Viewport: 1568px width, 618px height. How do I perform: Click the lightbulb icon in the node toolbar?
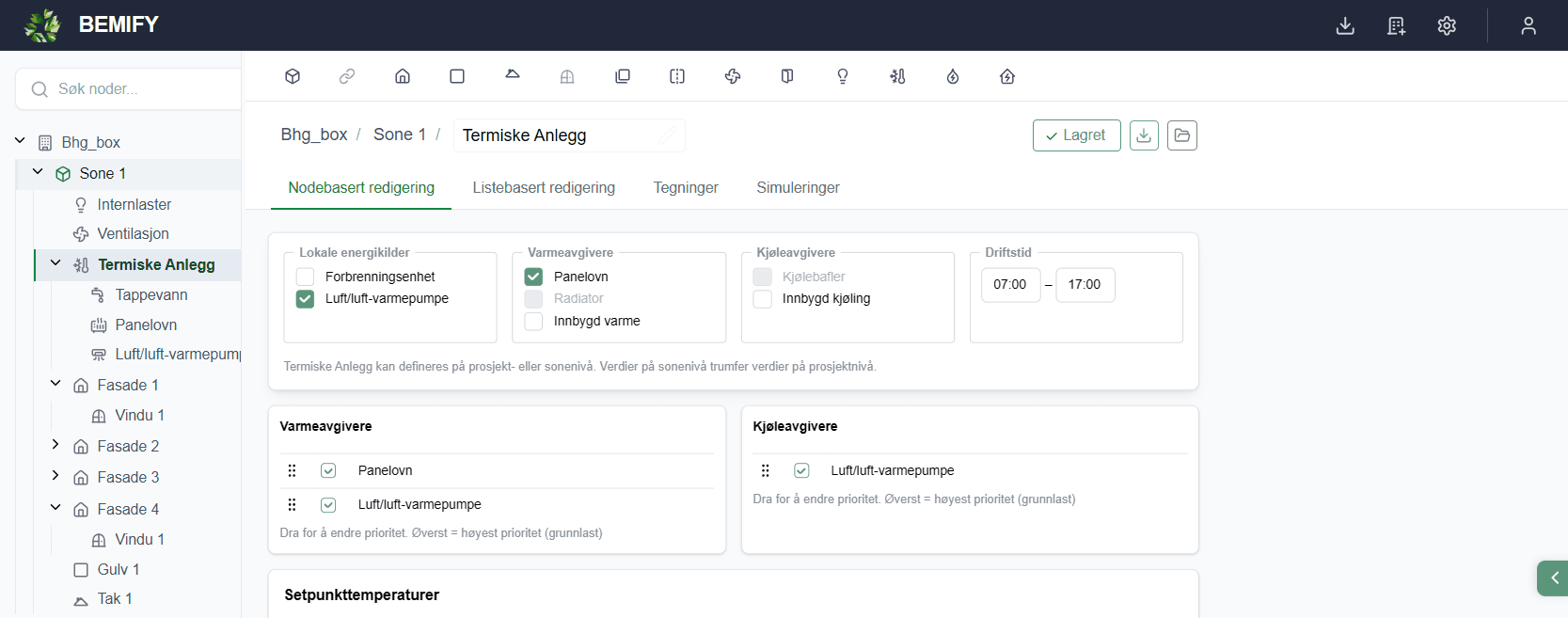pyautogui.click(x=843, y=76)
